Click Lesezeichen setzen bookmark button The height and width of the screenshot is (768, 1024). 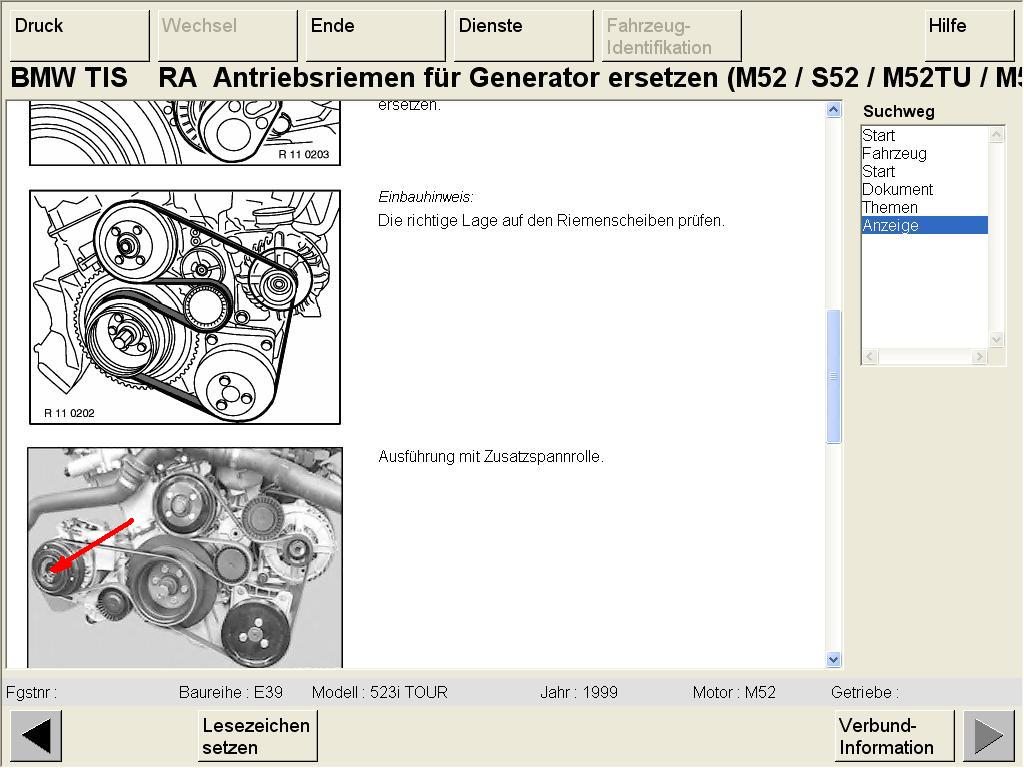pyautogui.click(x=257, y=736)
